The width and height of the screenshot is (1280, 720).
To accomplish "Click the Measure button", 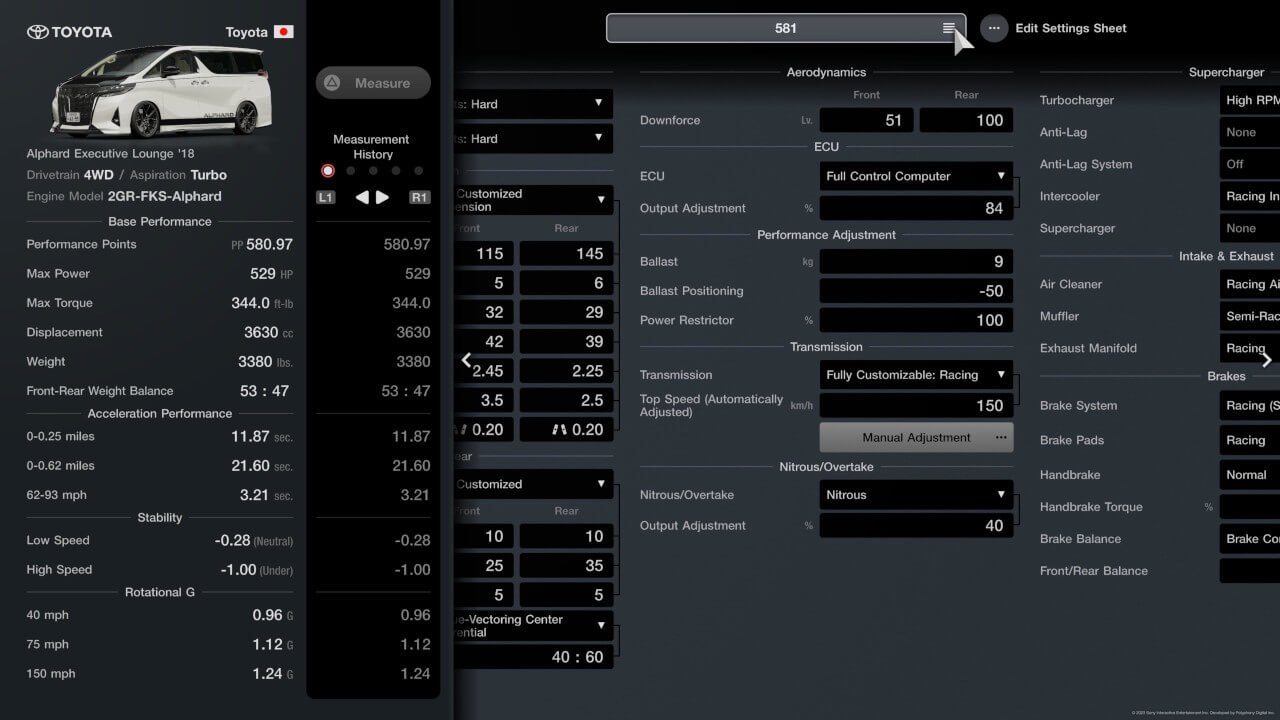I will pyautogui.click(x=373, y=83).
